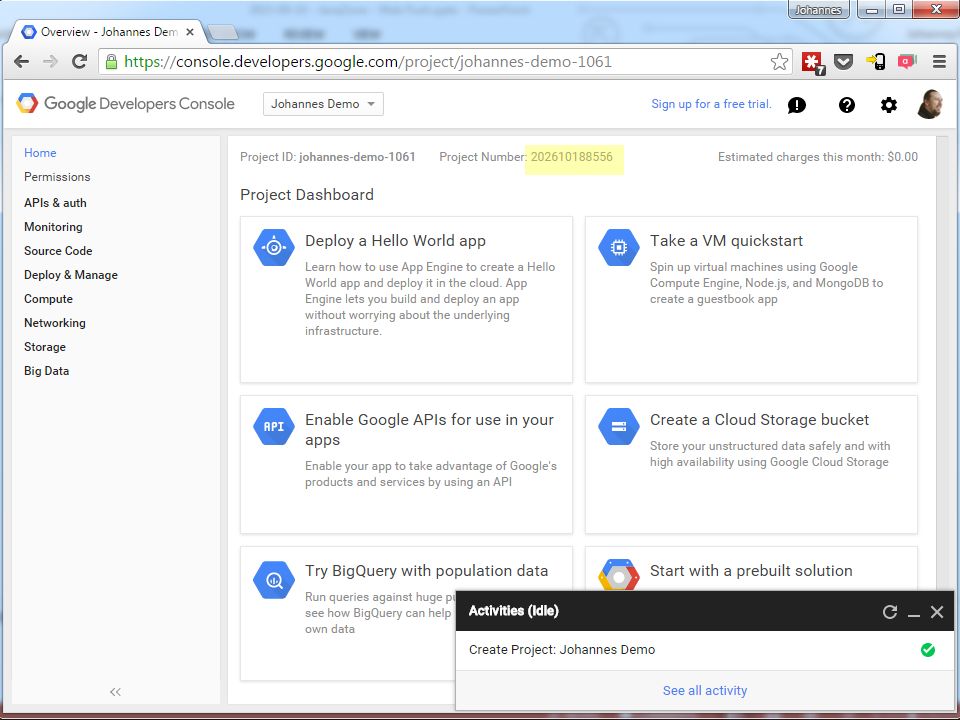Click the Activities (Idle) panel title
This screenshot has height=720, width=960.
[x=514, y=611]
